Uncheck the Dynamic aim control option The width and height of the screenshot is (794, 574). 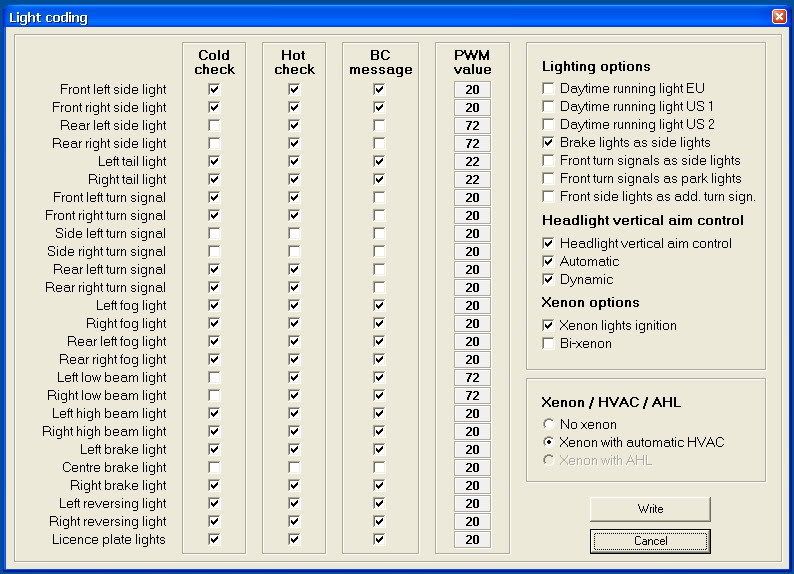click(548, 280)
